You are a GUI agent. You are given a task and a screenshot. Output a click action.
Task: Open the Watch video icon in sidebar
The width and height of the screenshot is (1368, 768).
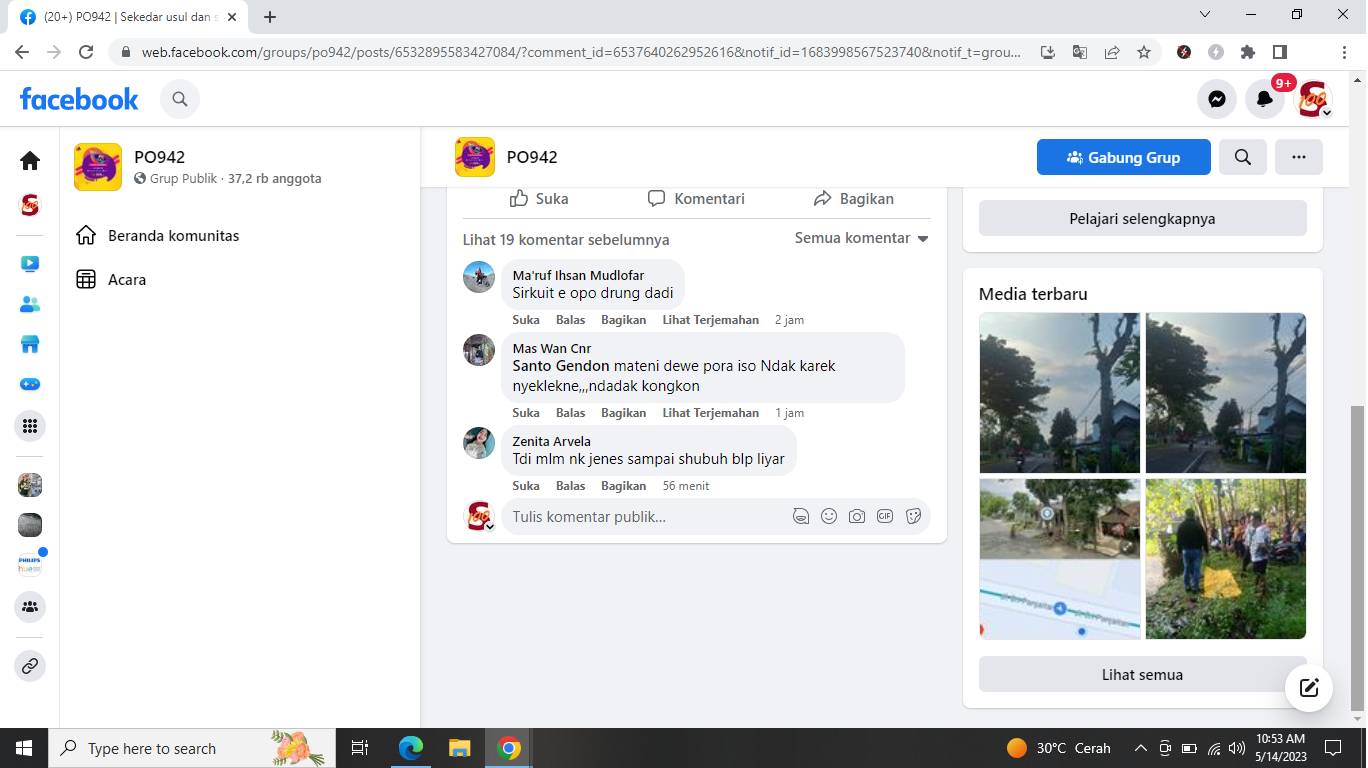[30, 264]
